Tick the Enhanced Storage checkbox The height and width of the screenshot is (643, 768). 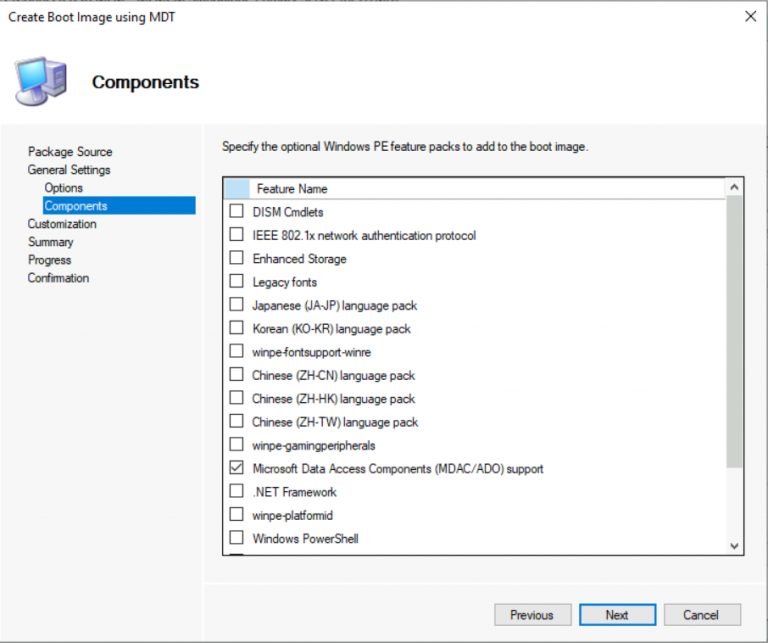[x=237, y=259]
